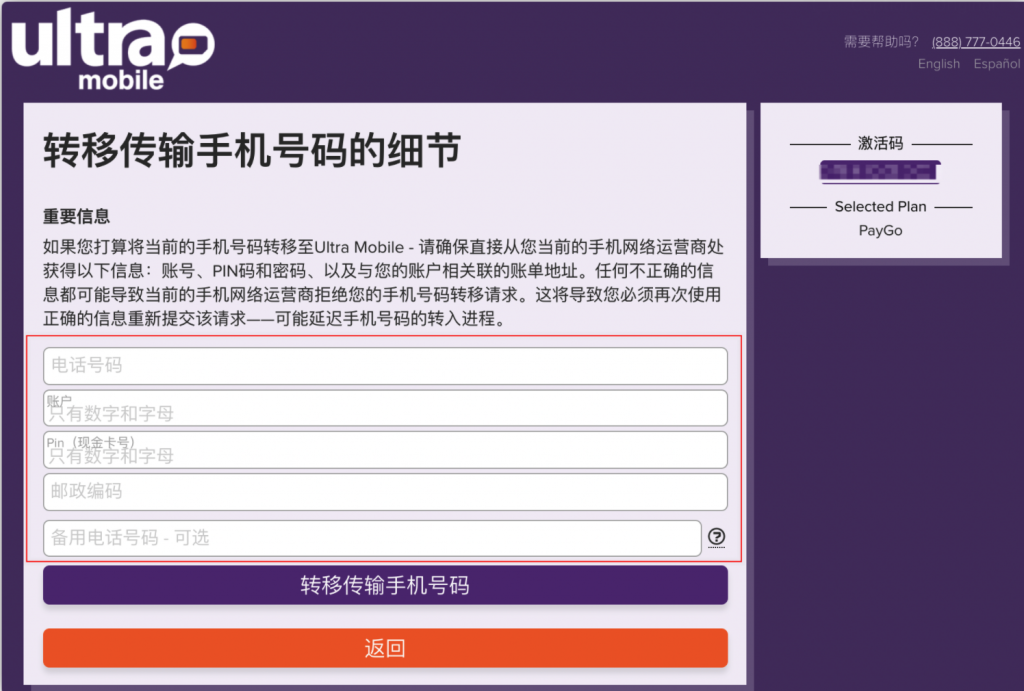Focus the 备用电话号码 optional field
The height and width of the screenshot is (691, 1024).
click(x=372, y=538)
